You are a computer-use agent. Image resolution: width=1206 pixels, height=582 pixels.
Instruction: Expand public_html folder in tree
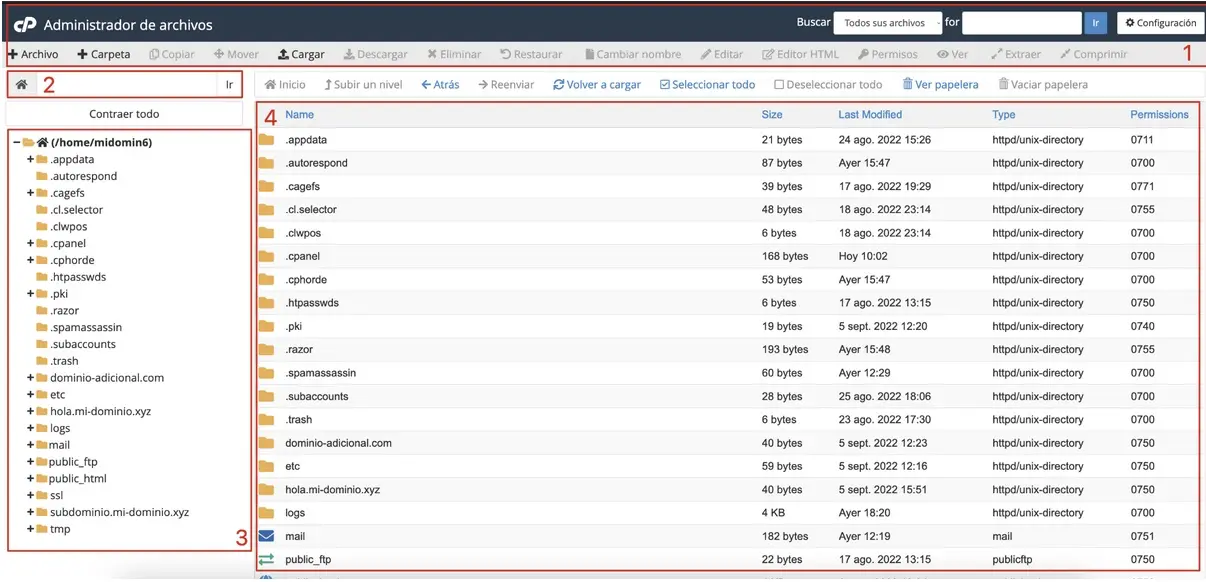point(30,479)
